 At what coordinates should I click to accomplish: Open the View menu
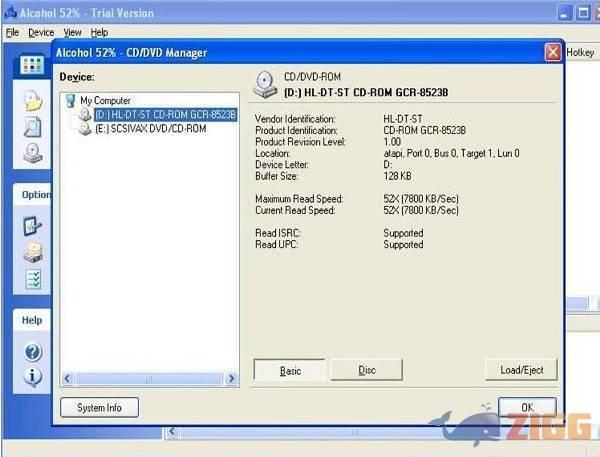click(73, 32)
